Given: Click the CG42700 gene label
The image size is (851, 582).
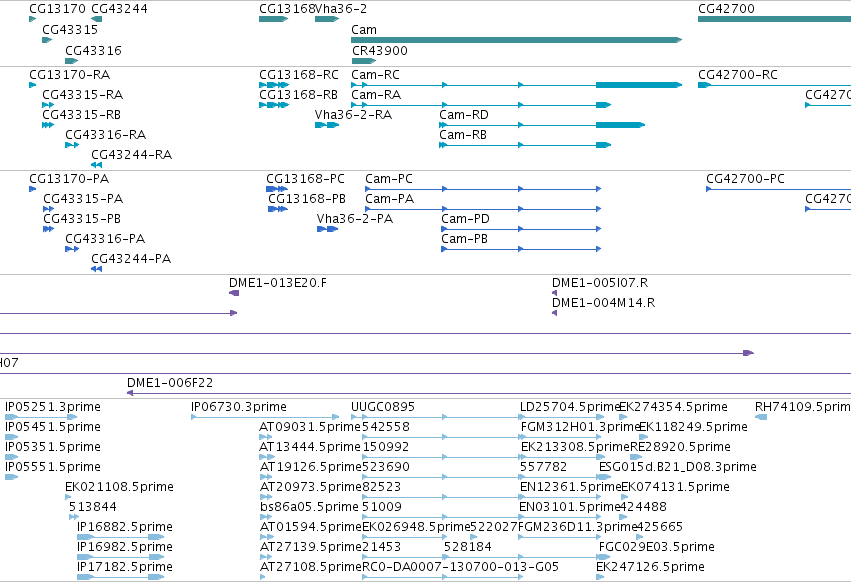Looking at the screenshot, I should pyautogui.click(x=726, y=9).
